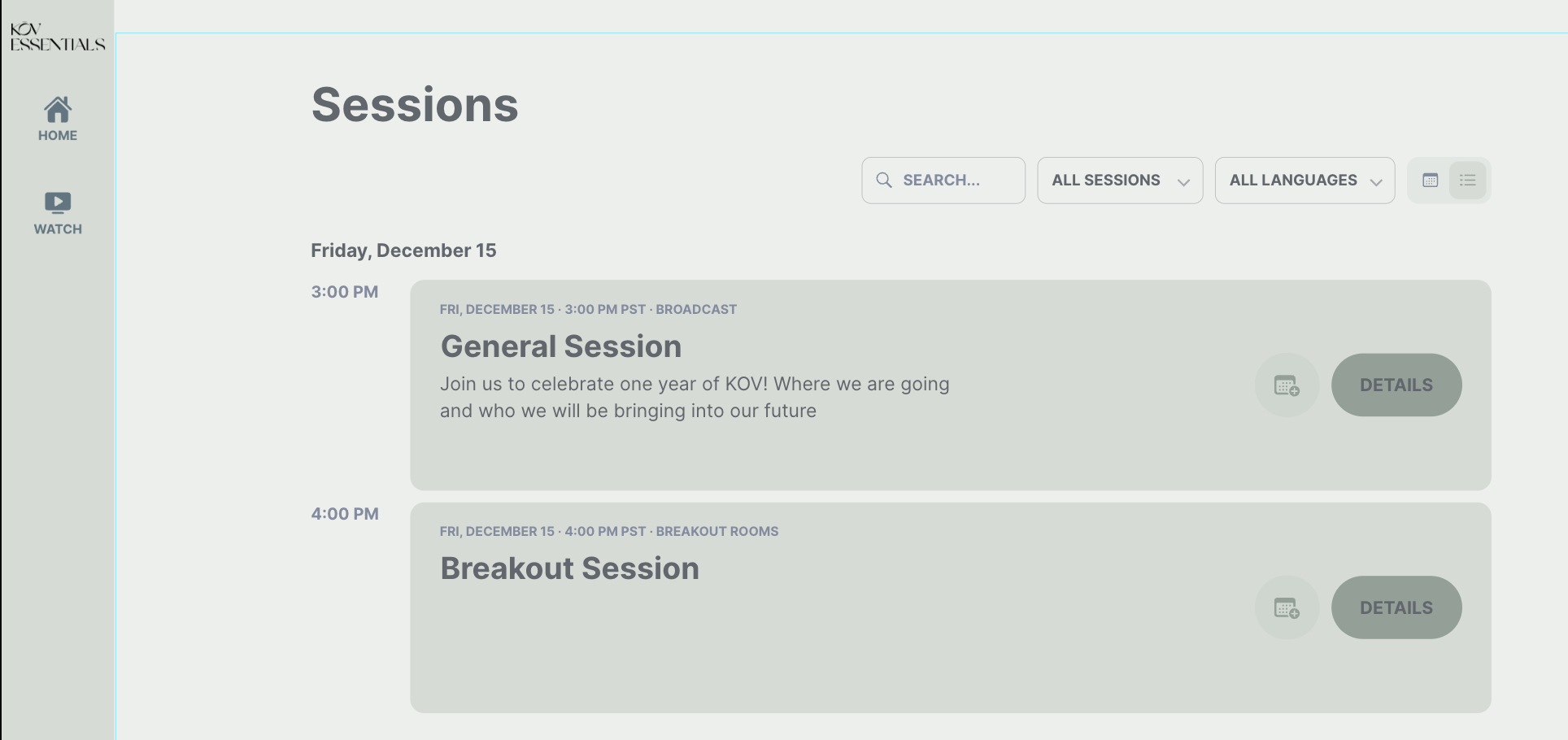Open the All Sessions dropdown
The image size is (1568, 740).
coord(1120,181)
